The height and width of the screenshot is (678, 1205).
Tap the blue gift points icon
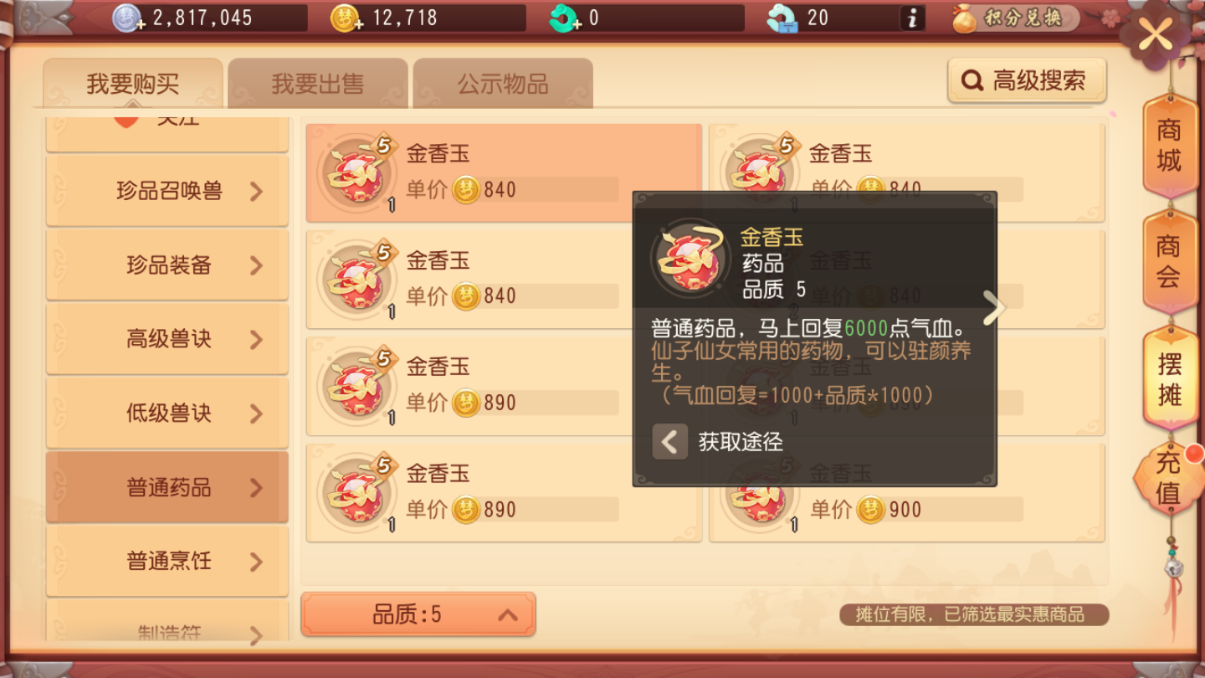[783, 18]
